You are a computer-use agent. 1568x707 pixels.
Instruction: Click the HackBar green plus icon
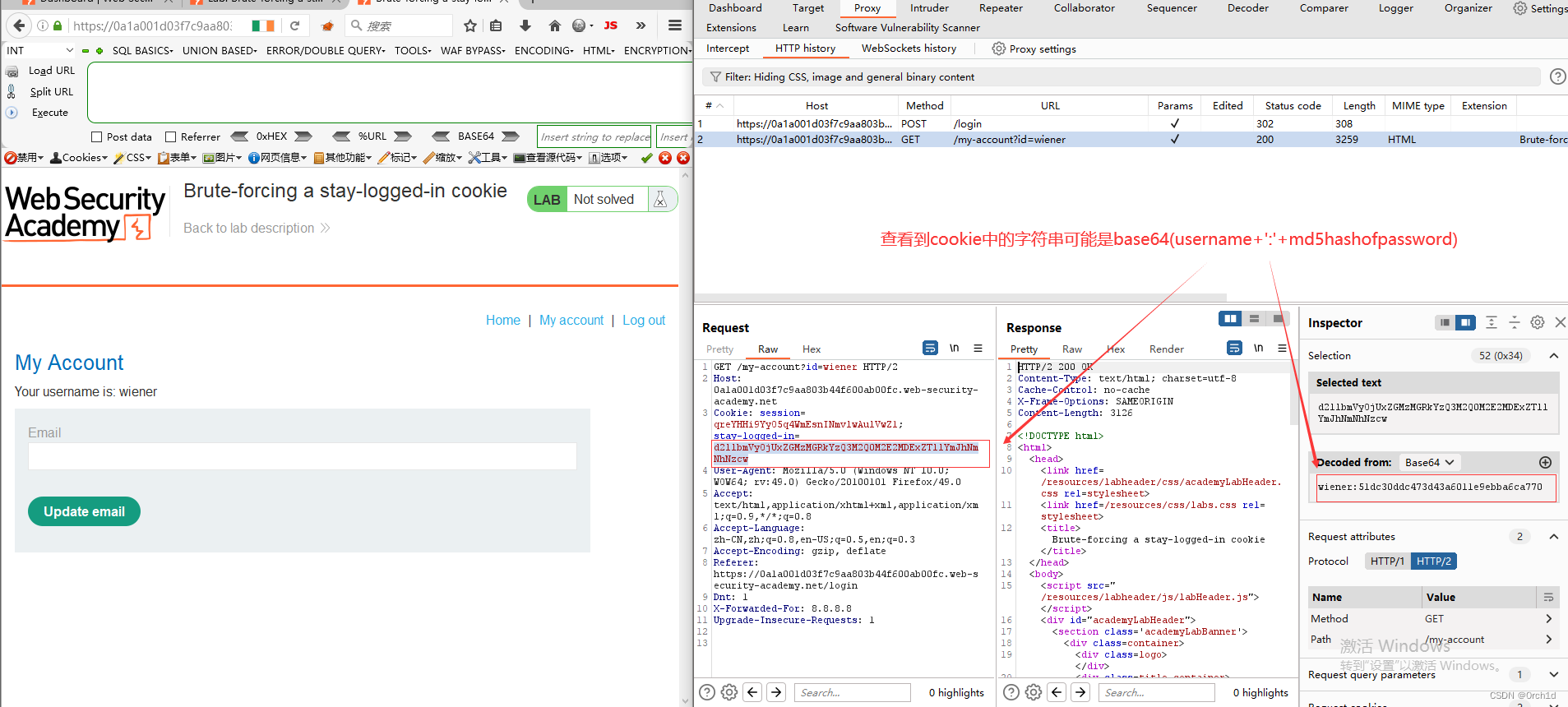click(99, 51)
